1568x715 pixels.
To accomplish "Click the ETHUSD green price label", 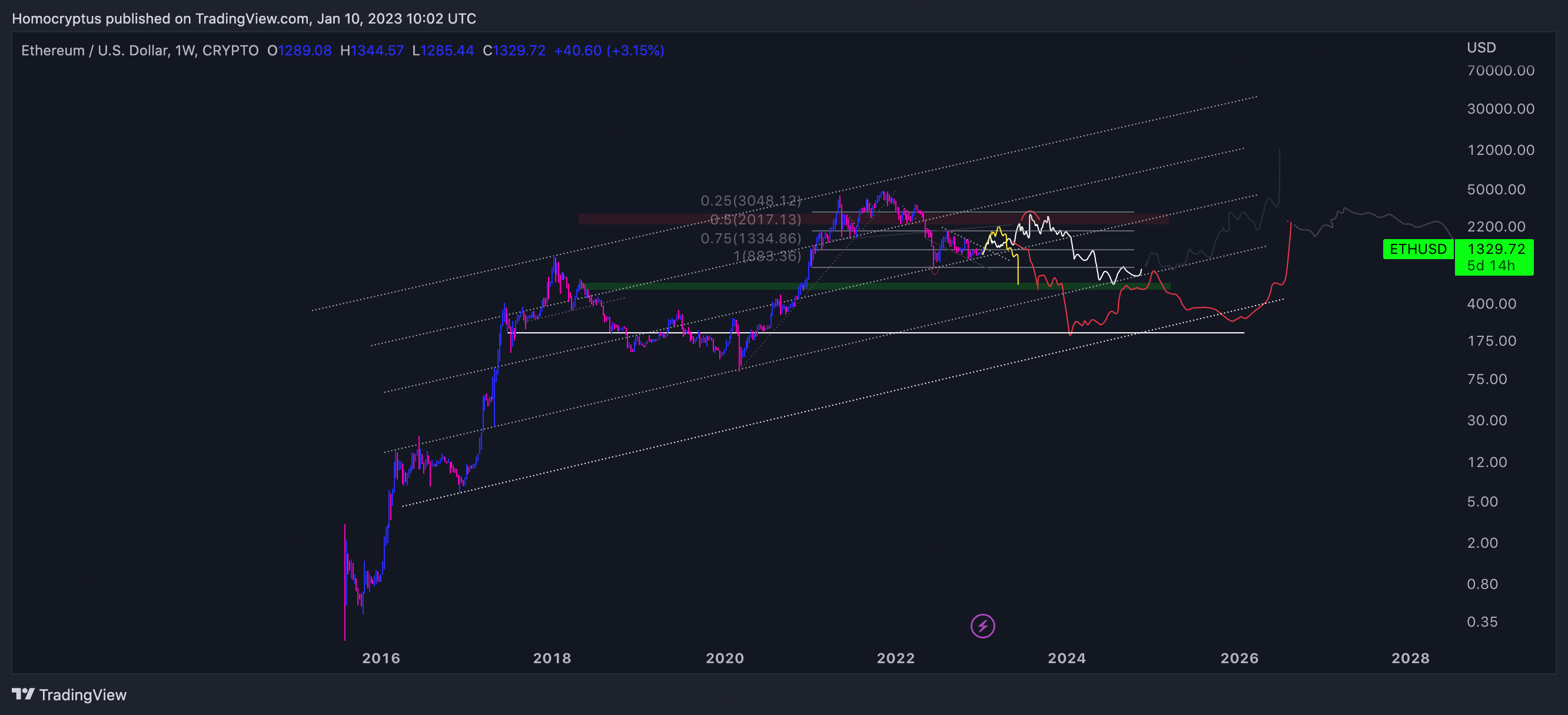I will pos(1418,249).
